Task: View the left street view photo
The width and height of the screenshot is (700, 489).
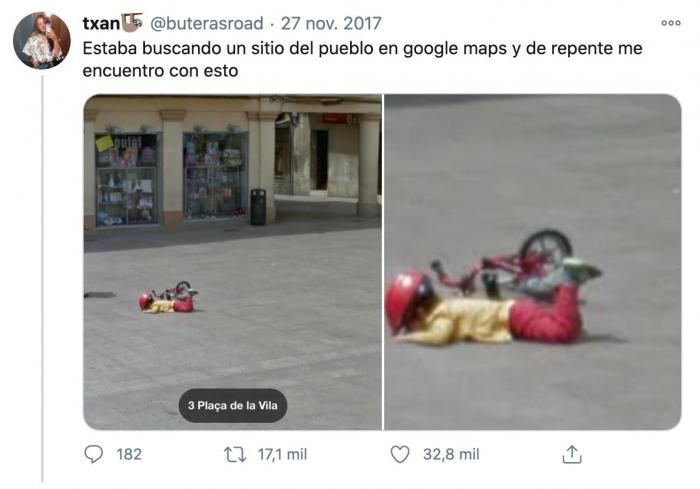Action: [x=233, y=262]
